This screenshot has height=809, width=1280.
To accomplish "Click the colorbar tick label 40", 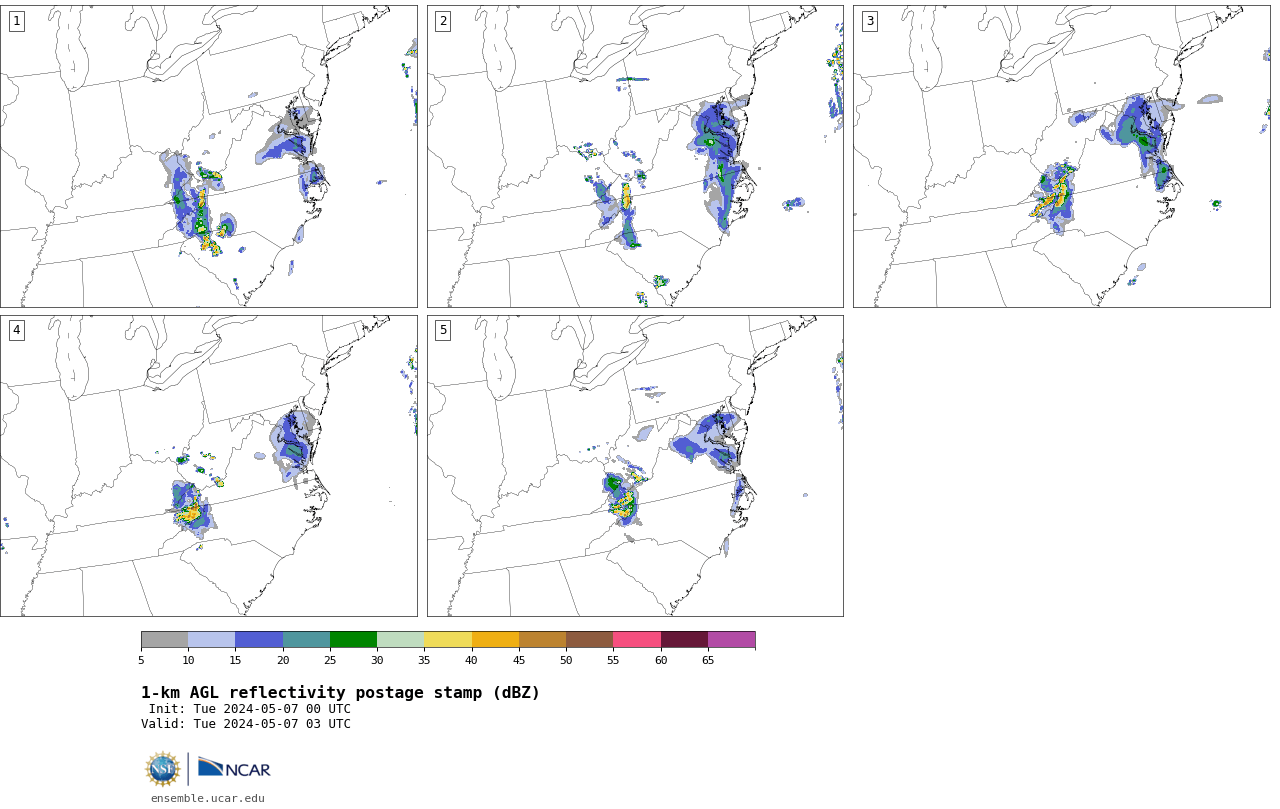I will (471, 660).
